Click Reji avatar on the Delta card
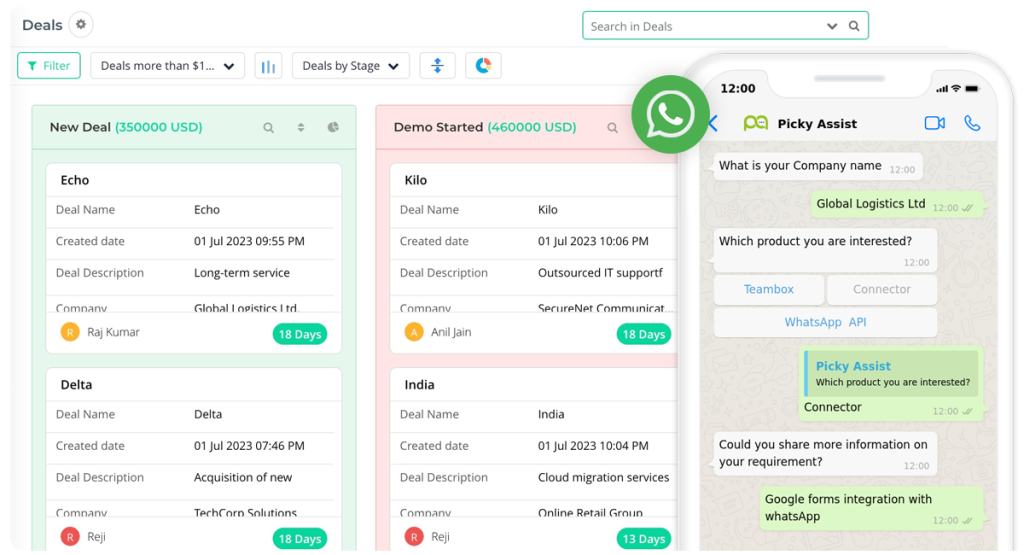This screenshot has height=555, width=1024. pyautogui.click(x=70, y=537)
